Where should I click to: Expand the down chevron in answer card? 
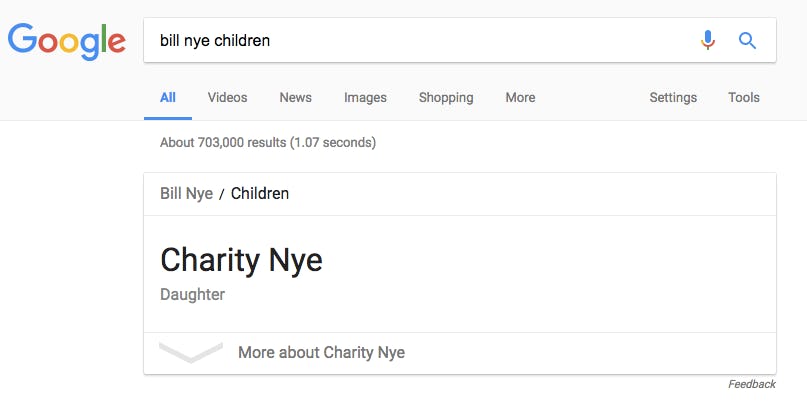190,352
